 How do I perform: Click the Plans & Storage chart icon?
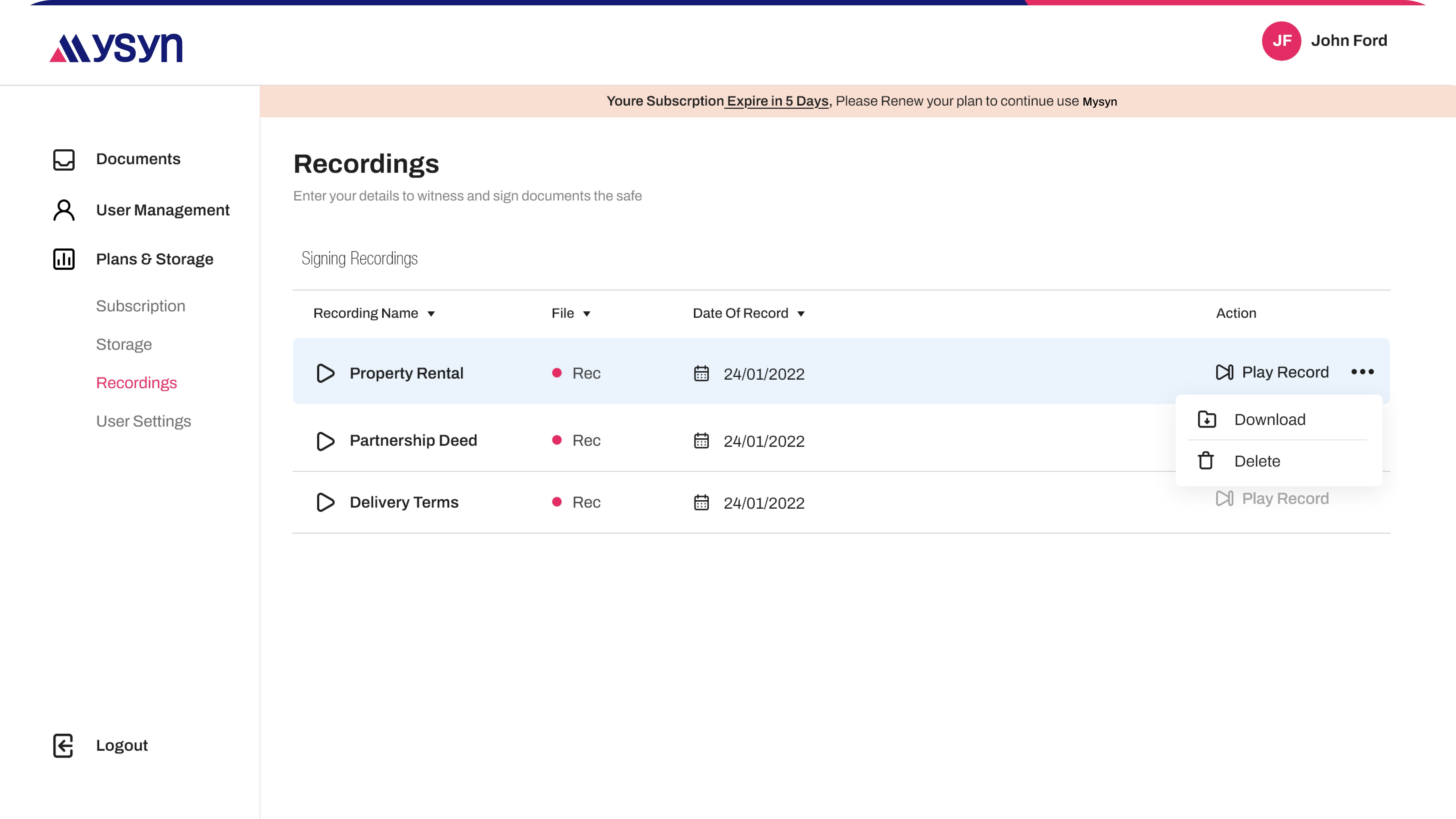click(x=63, y=259)
